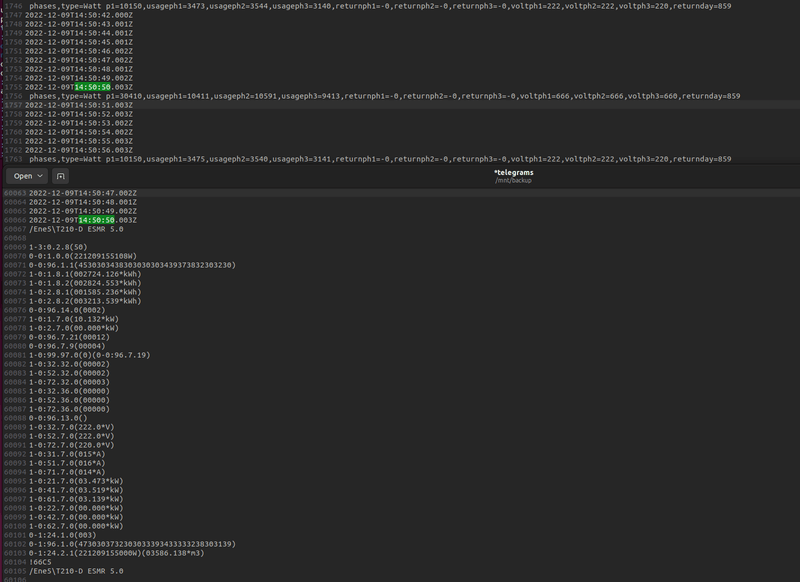The width and height of the screenshot is (800, 582).
Task: Click the 1-0:61.7.0(03.139*kW) line
Action: coord(76,499)
